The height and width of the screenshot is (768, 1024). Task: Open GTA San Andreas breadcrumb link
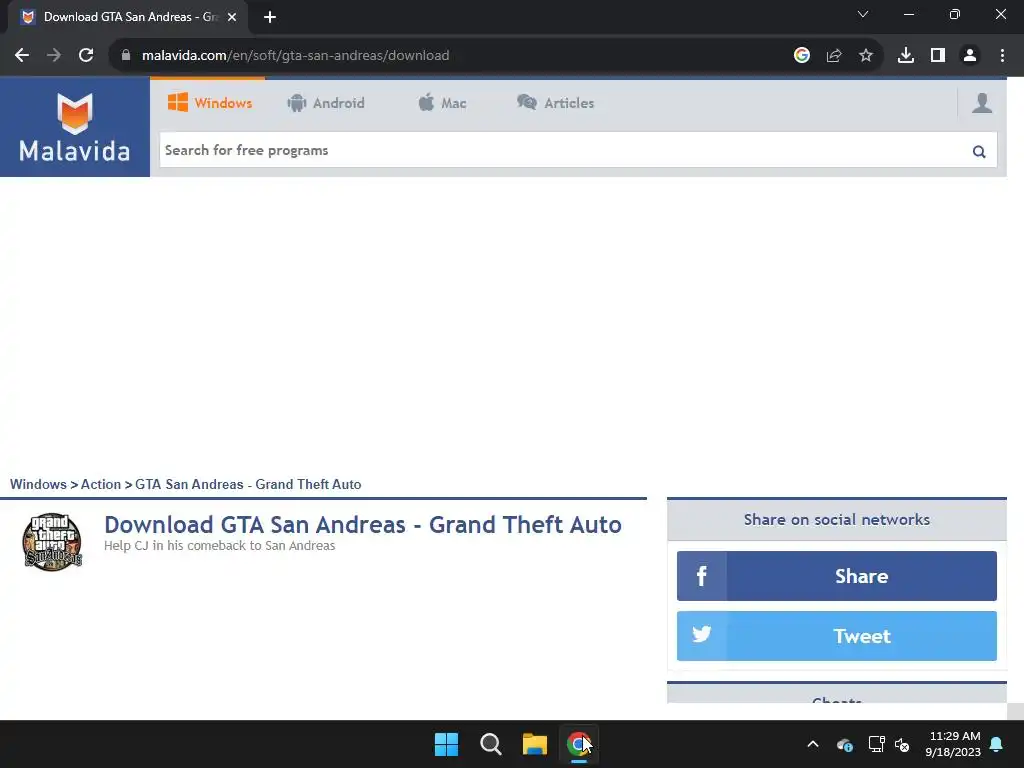(x=248, y=485)
